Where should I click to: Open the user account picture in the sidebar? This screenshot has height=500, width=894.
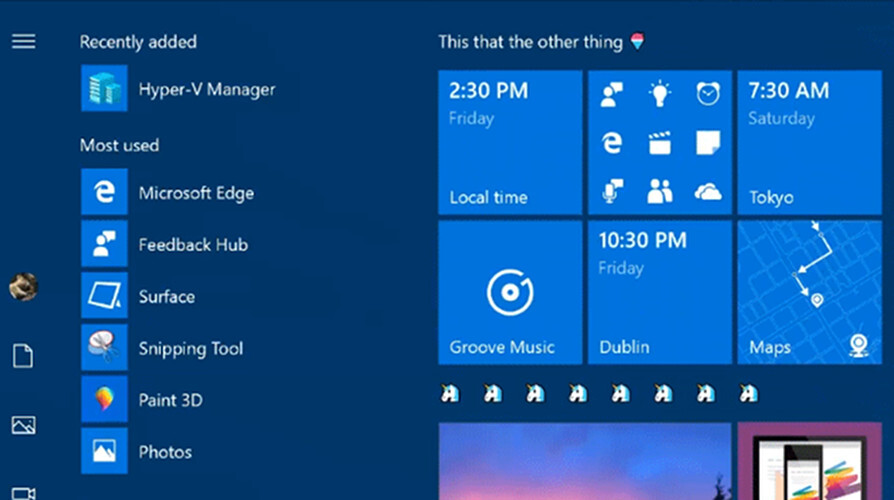23,286
